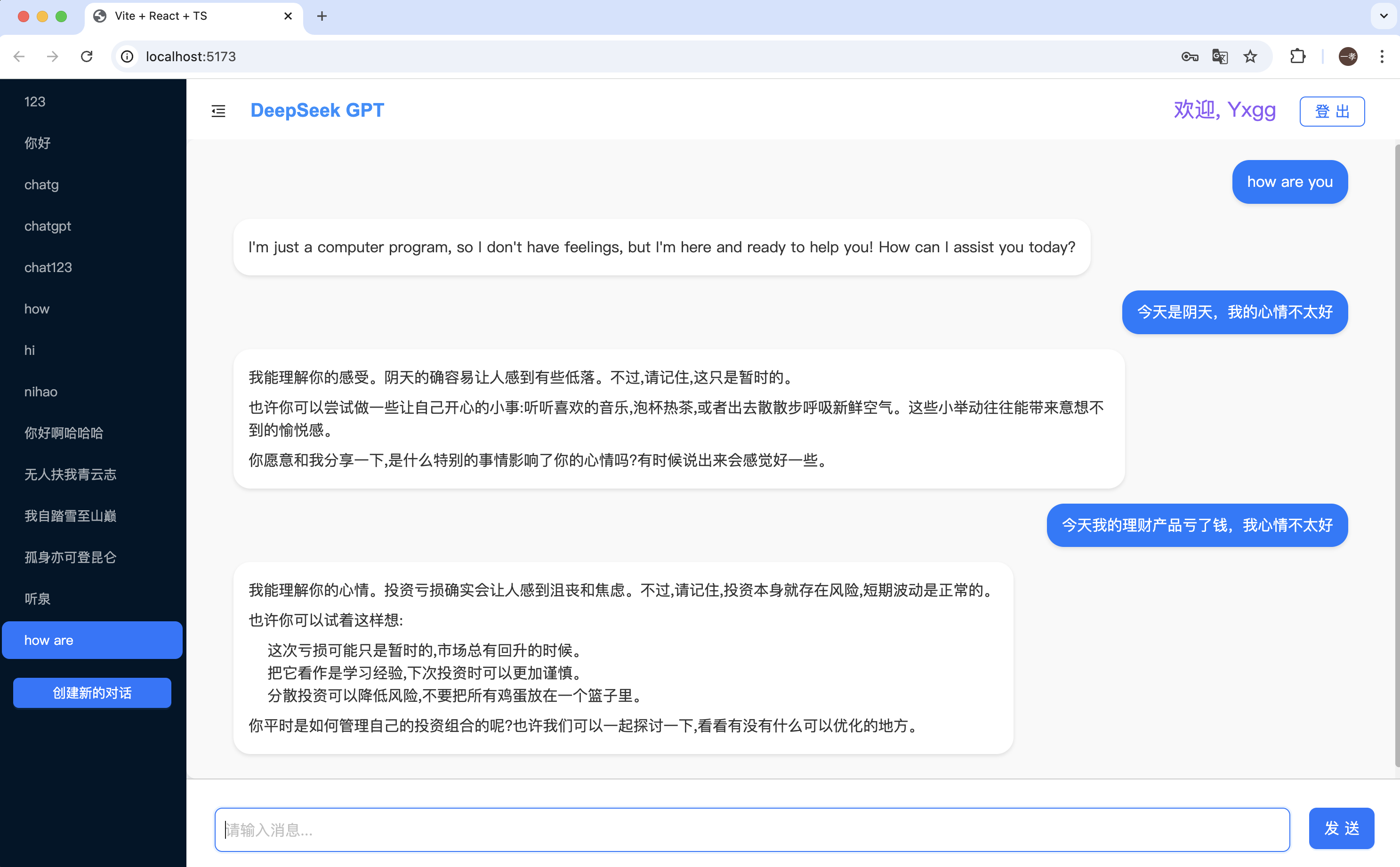Click the browser reload icon
This screenshot has height=867, width=1400.
(87, 56)
